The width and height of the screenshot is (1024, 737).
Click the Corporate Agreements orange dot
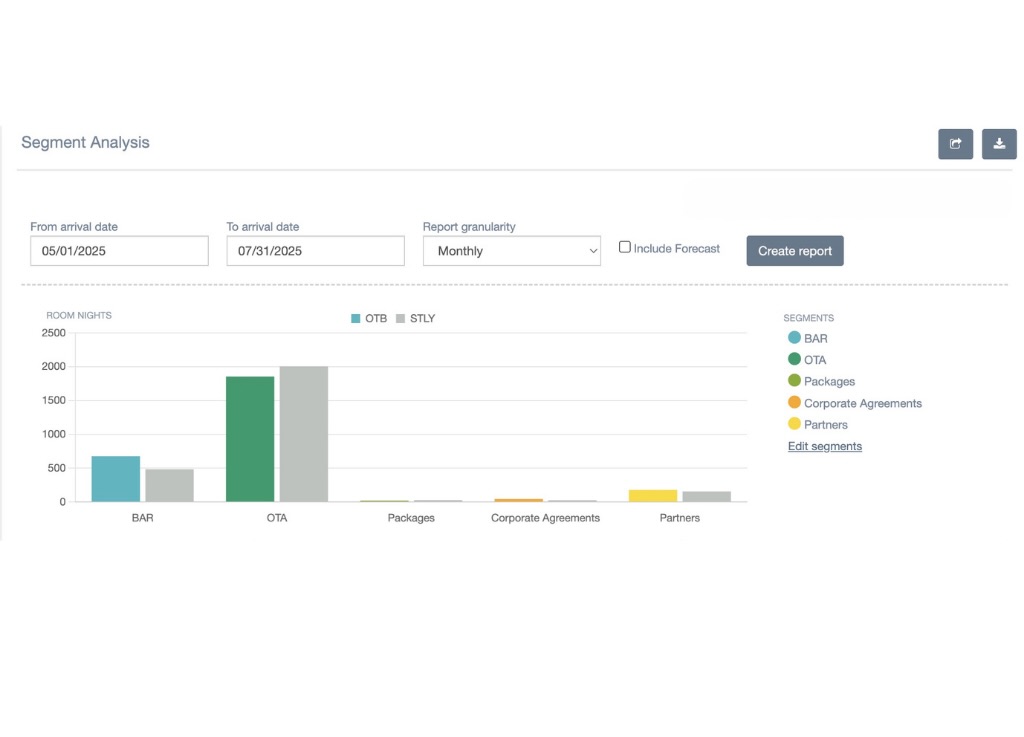coord(794,403)
